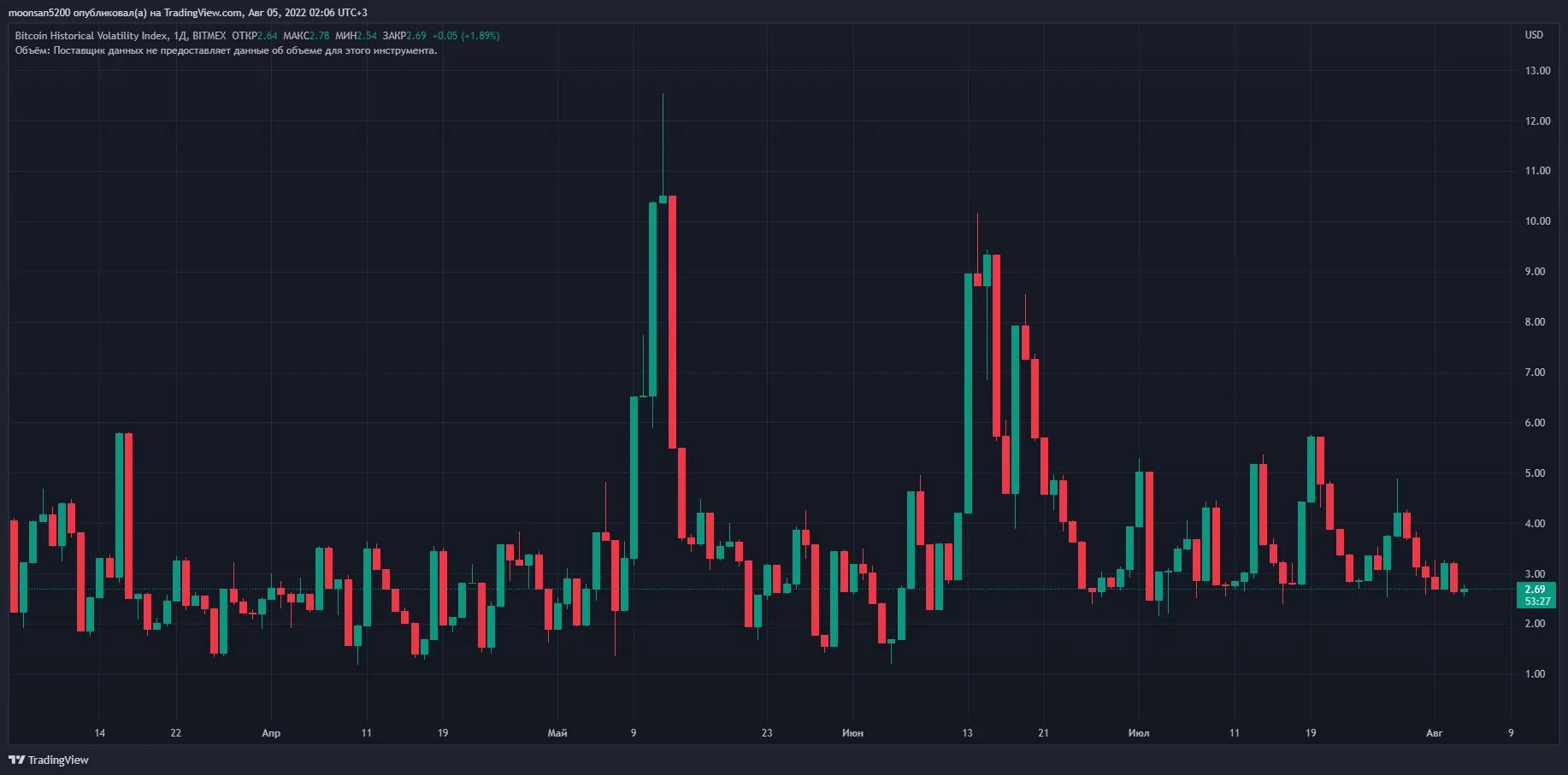
Task: Click the chart title Bitcoin Historical Volatility Index
Action: pyautogui.click(x=91, y=36)
